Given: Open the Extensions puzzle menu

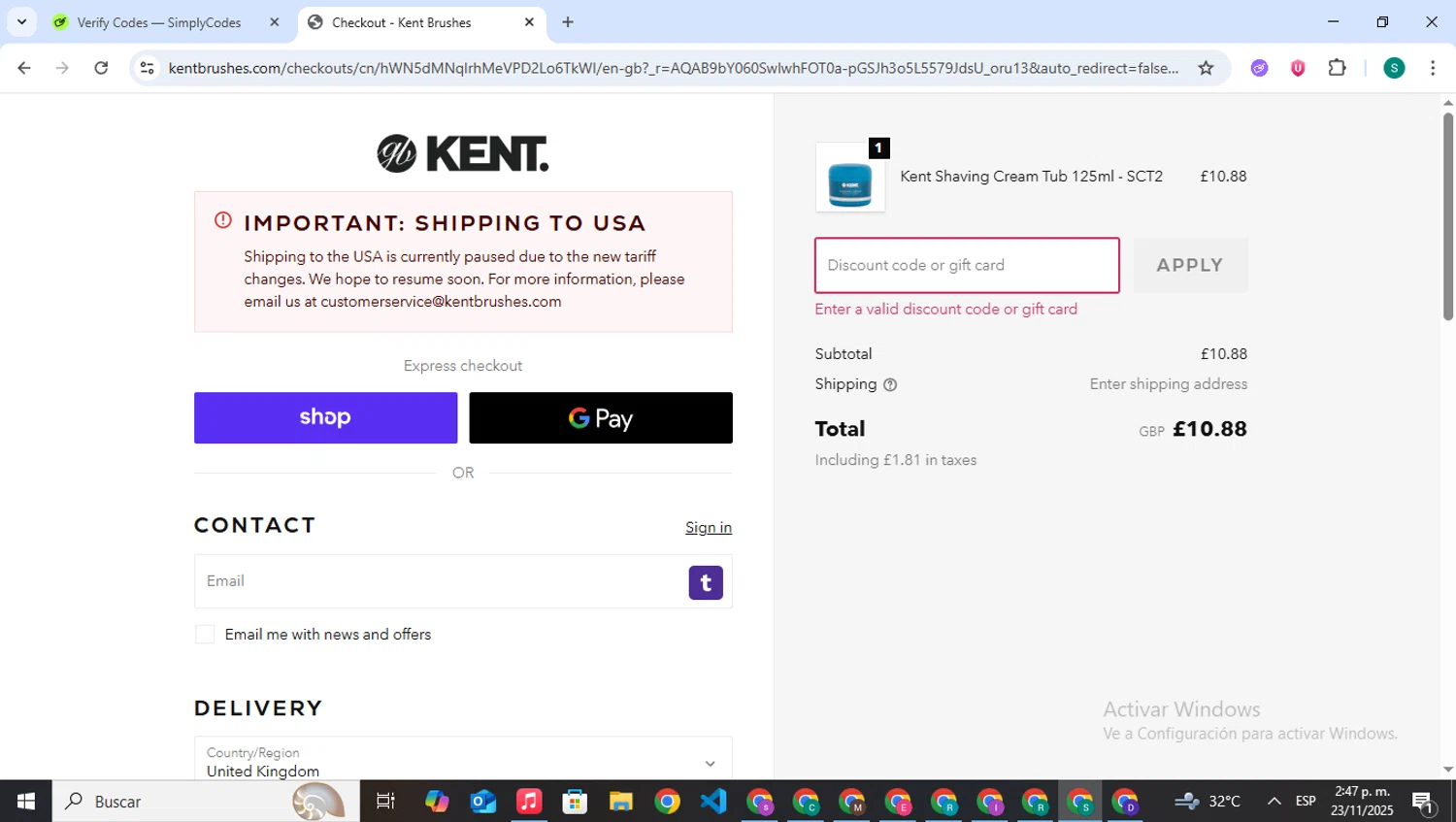Looking at the screenshot, I should click(x=1338, y=68).
